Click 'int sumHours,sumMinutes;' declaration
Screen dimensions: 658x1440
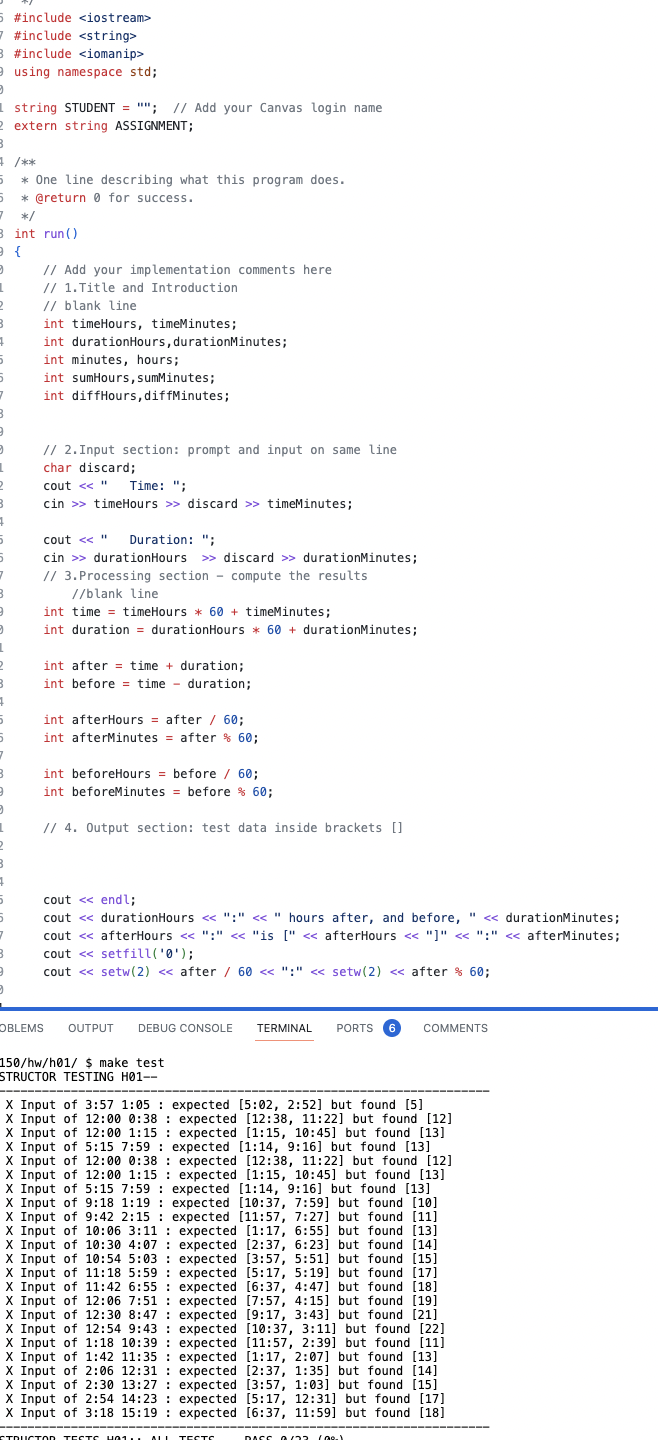point(129,378)
